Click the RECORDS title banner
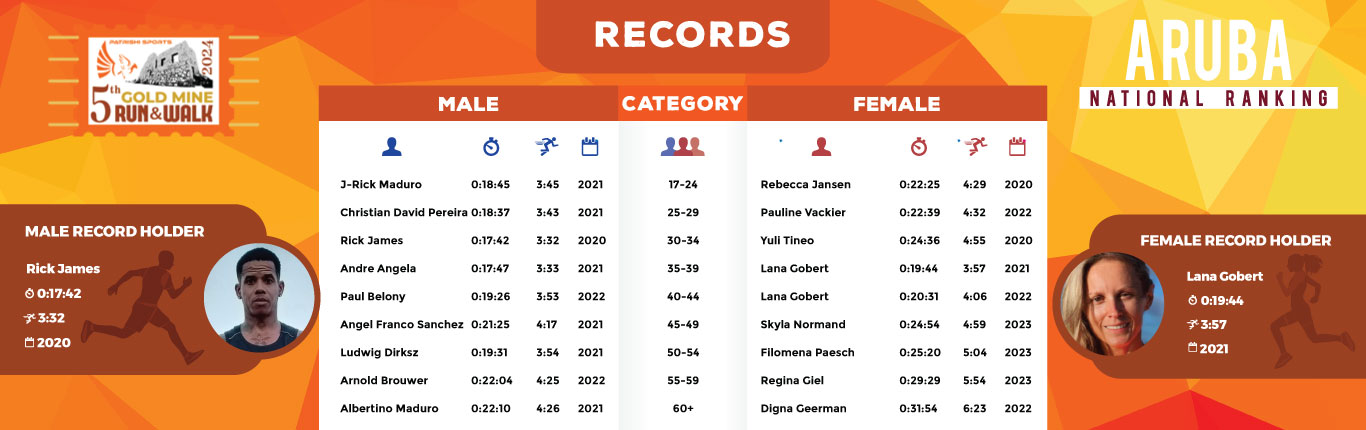The image size is (1366, 430). coord(692,35)
